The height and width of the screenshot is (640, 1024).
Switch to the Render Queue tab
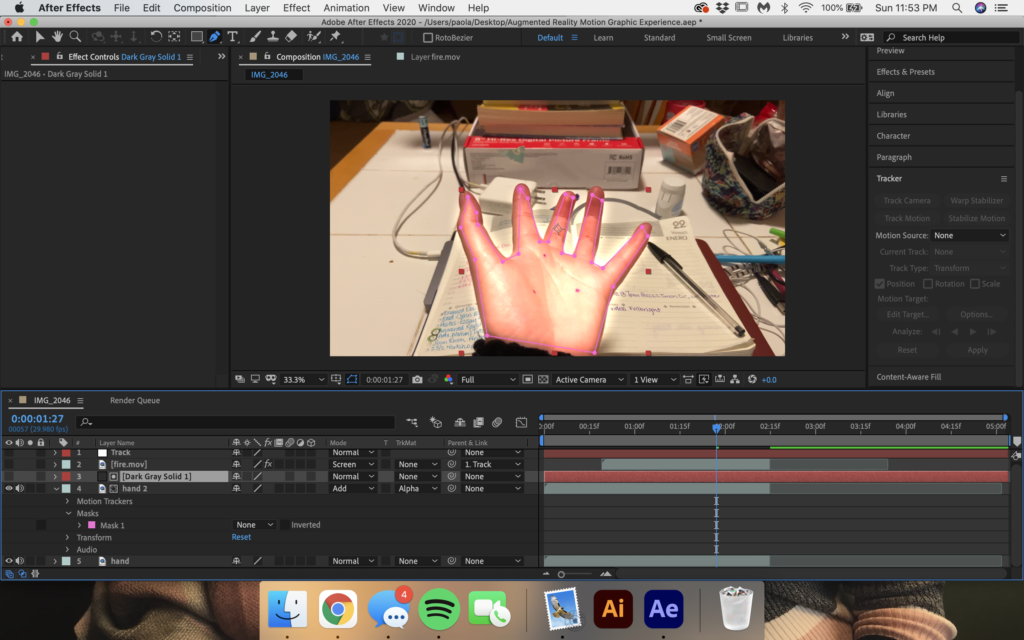click(x=135, y=400)
